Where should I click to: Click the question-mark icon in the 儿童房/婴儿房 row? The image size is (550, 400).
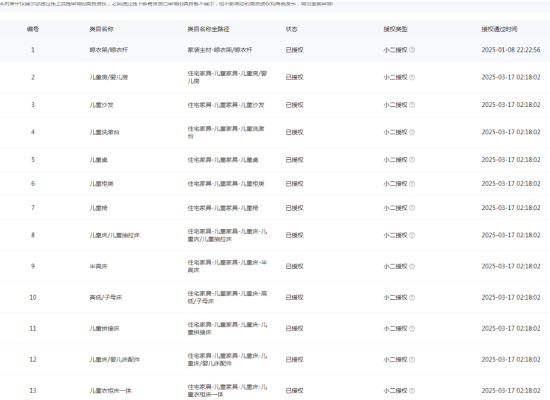[x=412, y=77]
